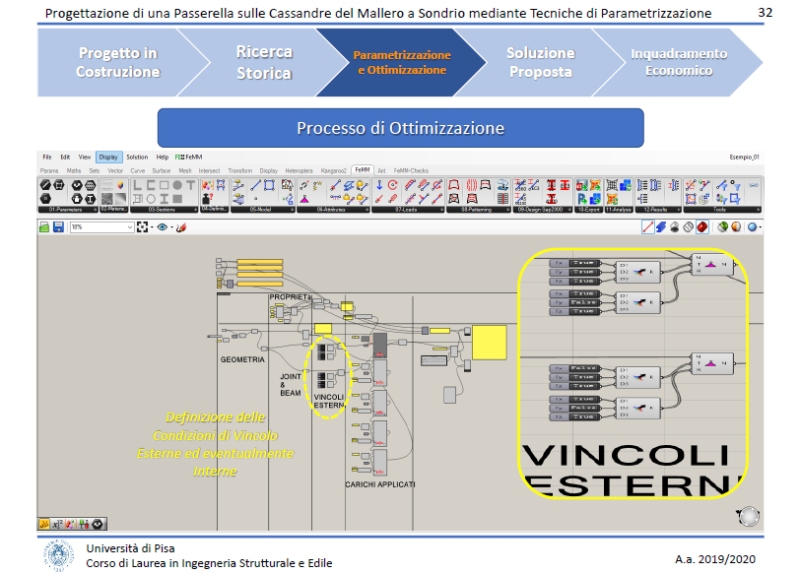Open the zoom percentage dropdown
The image size is (800, 574).
click(x=128, y=228)
